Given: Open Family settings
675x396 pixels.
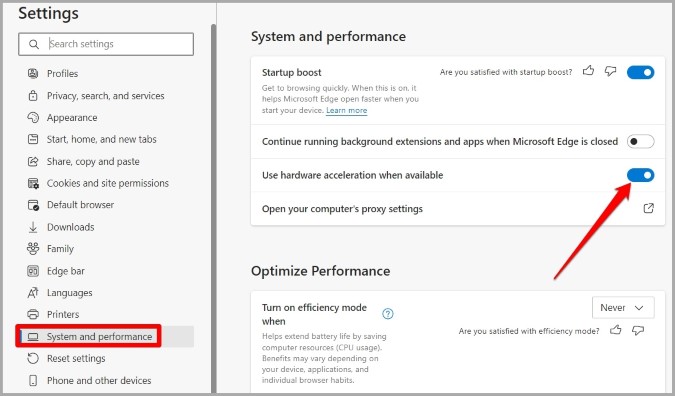Looking at the screenshot, I should (x=60, y=249).
